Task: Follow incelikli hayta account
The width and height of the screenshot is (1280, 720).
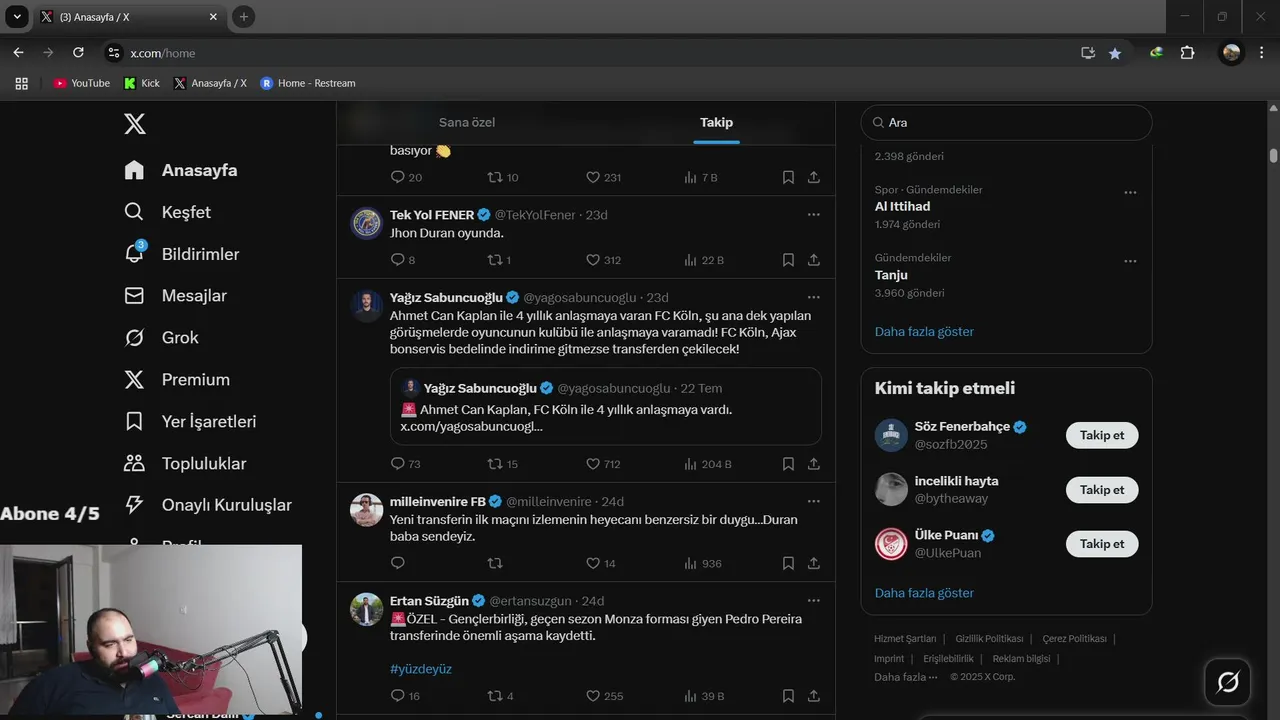Action: (1102, 490)
